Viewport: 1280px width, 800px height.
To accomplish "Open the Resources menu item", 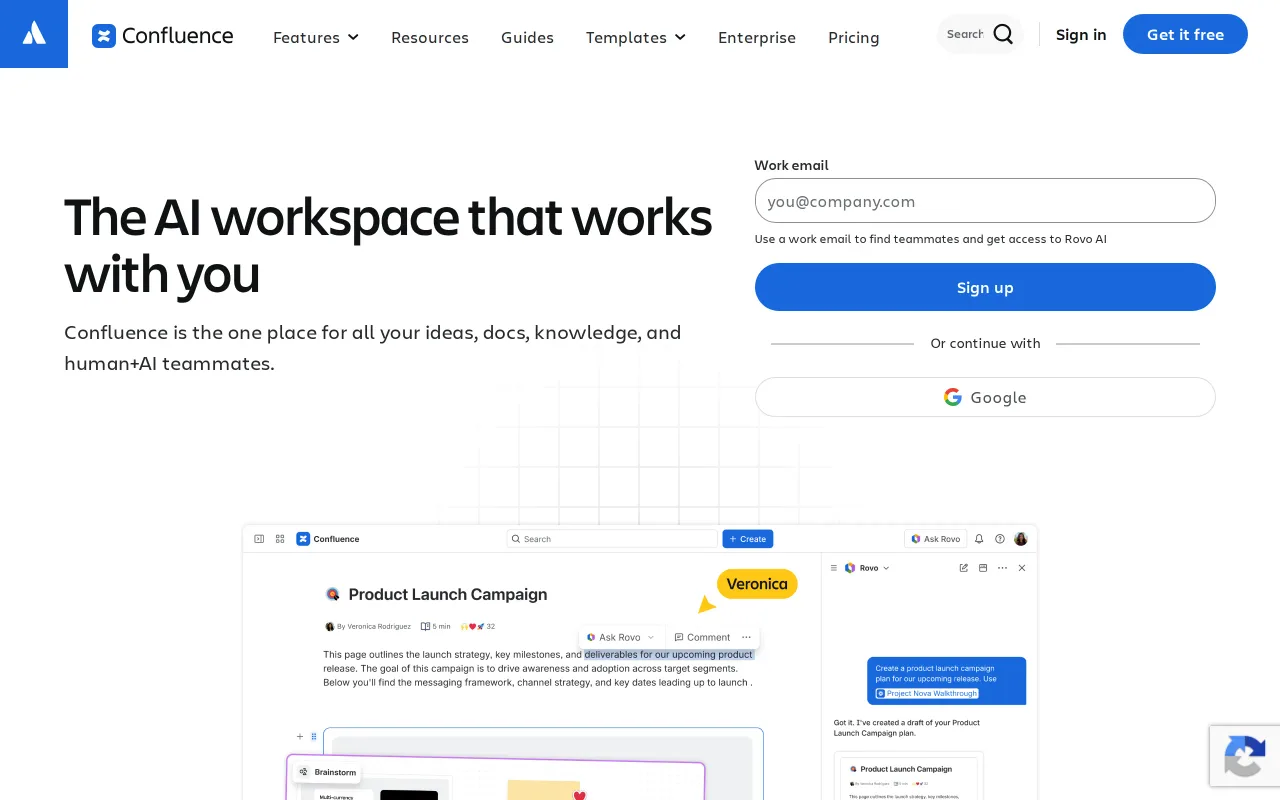I will tap(430, 37).
